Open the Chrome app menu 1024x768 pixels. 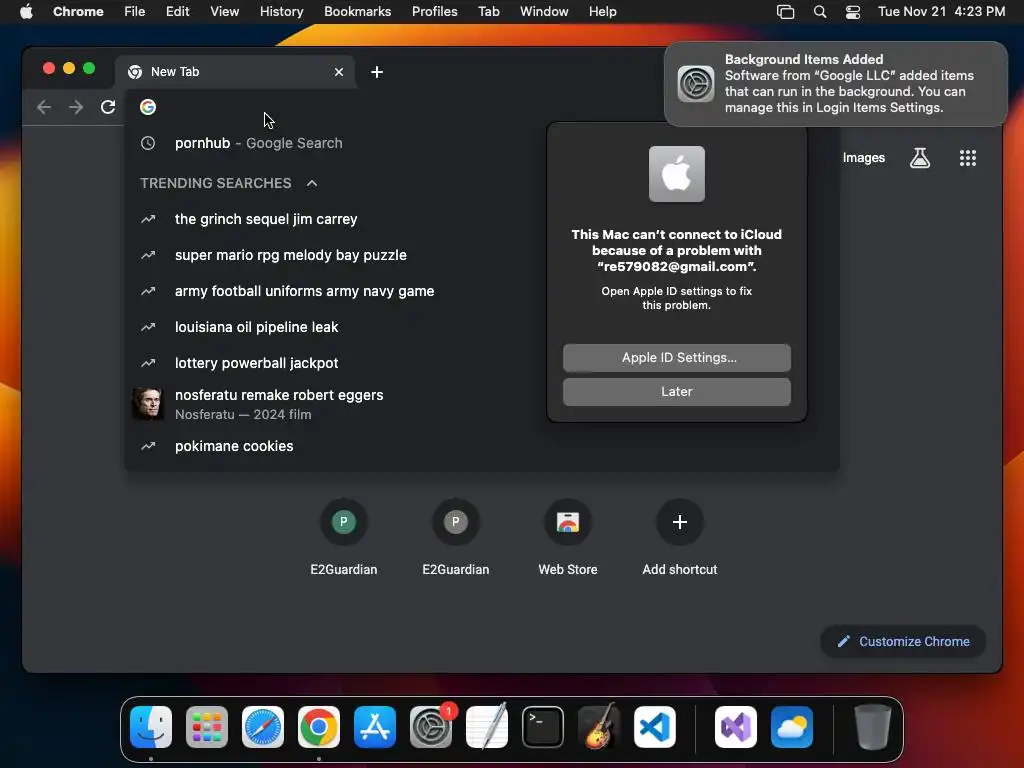[x=78, y=11]
